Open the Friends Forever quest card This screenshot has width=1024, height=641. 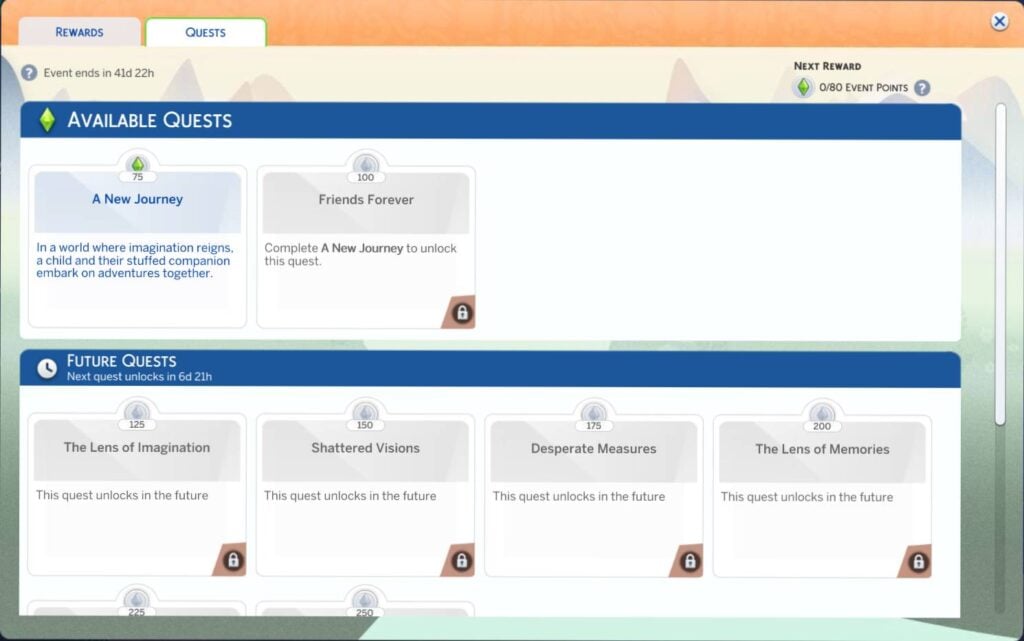coord(366,247)
